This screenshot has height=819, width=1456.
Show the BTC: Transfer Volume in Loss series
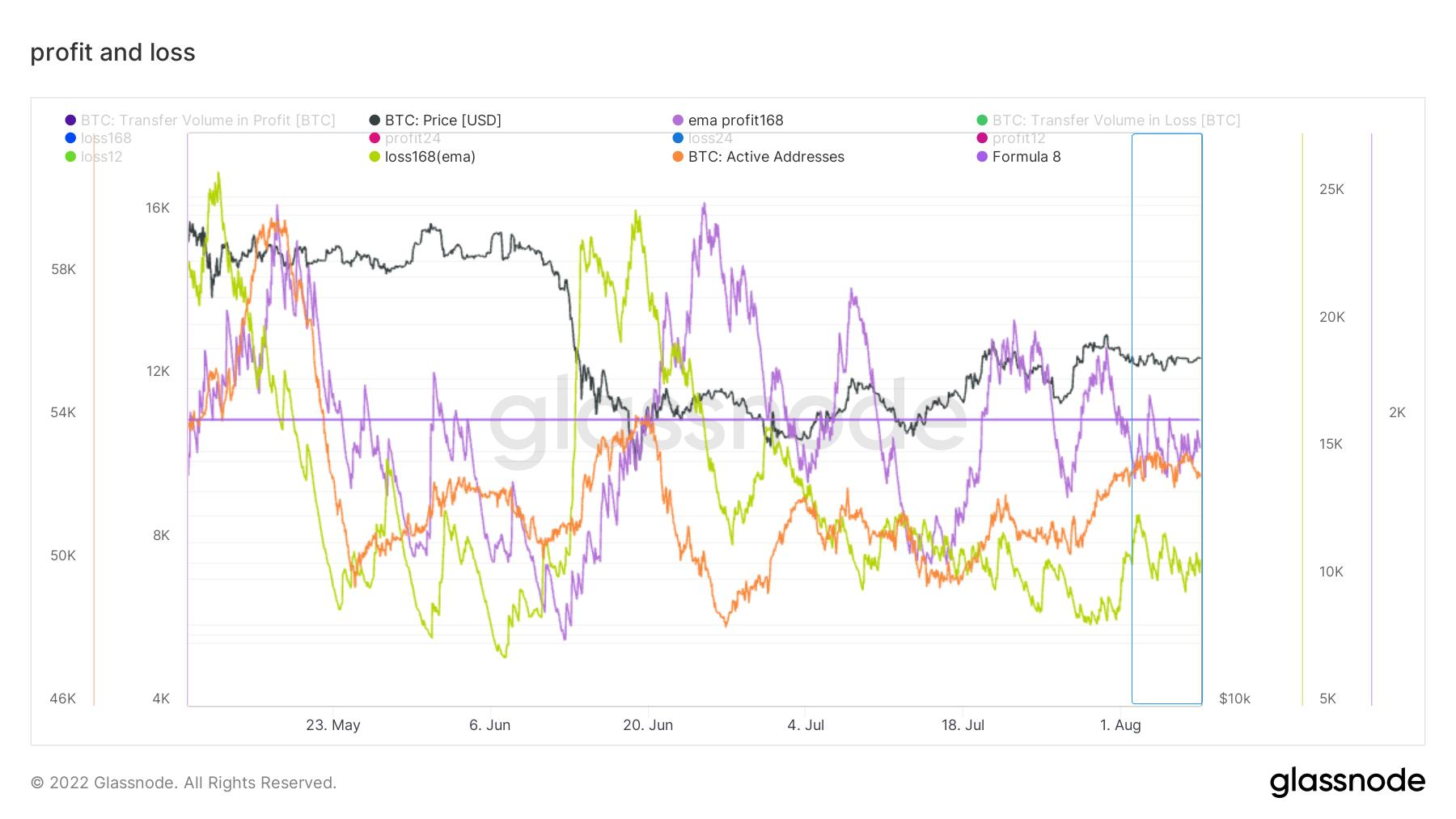point(1115,120)
